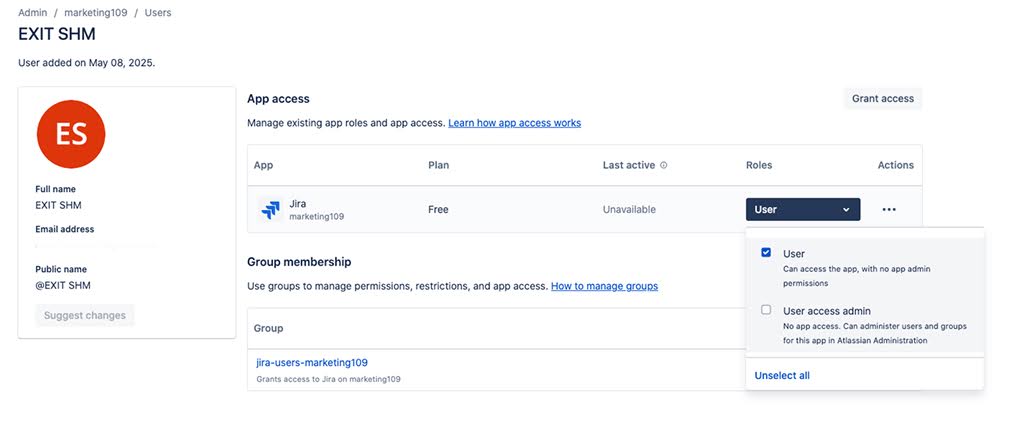Click the Jira app logo icon
The height and width of the screenshot is (434, 1024).
[270, 209]
